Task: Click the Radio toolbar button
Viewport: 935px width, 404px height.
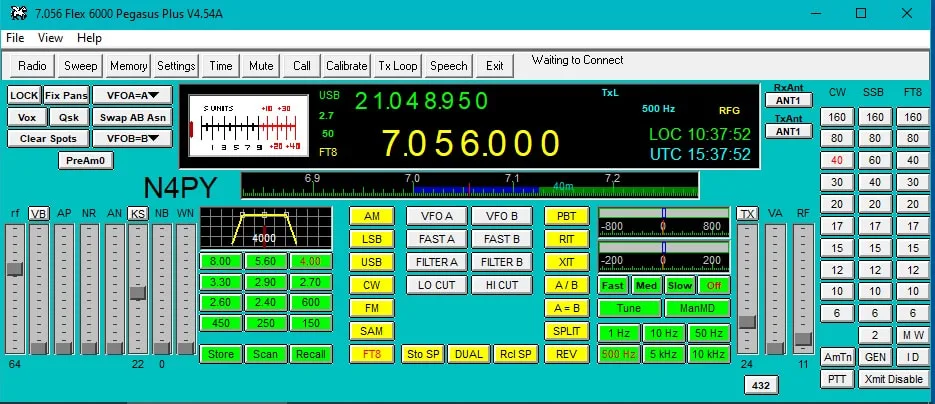Action: (32, 66)
